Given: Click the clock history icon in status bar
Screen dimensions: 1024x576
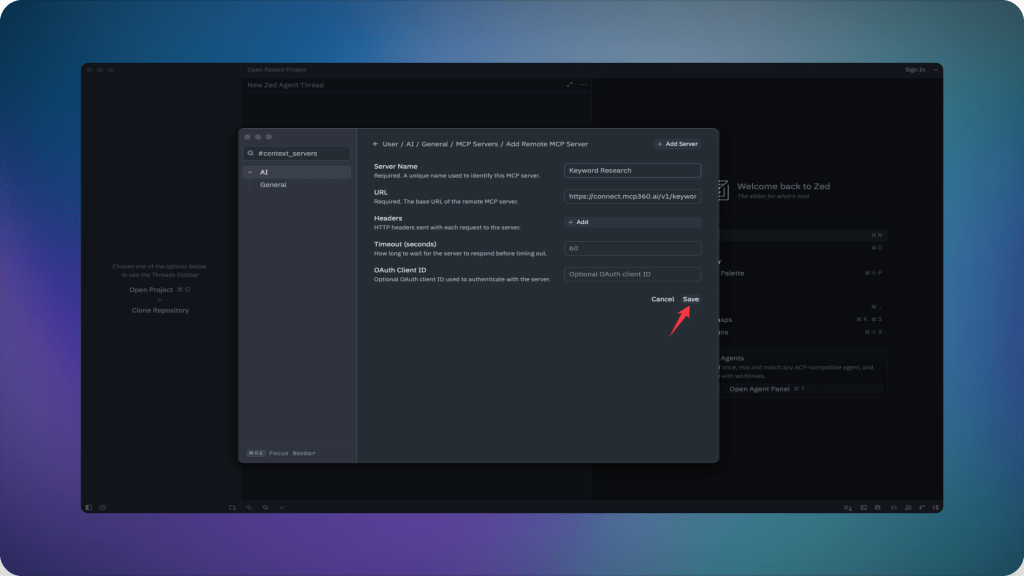Looking at the screenshot, I should [103, 507].
